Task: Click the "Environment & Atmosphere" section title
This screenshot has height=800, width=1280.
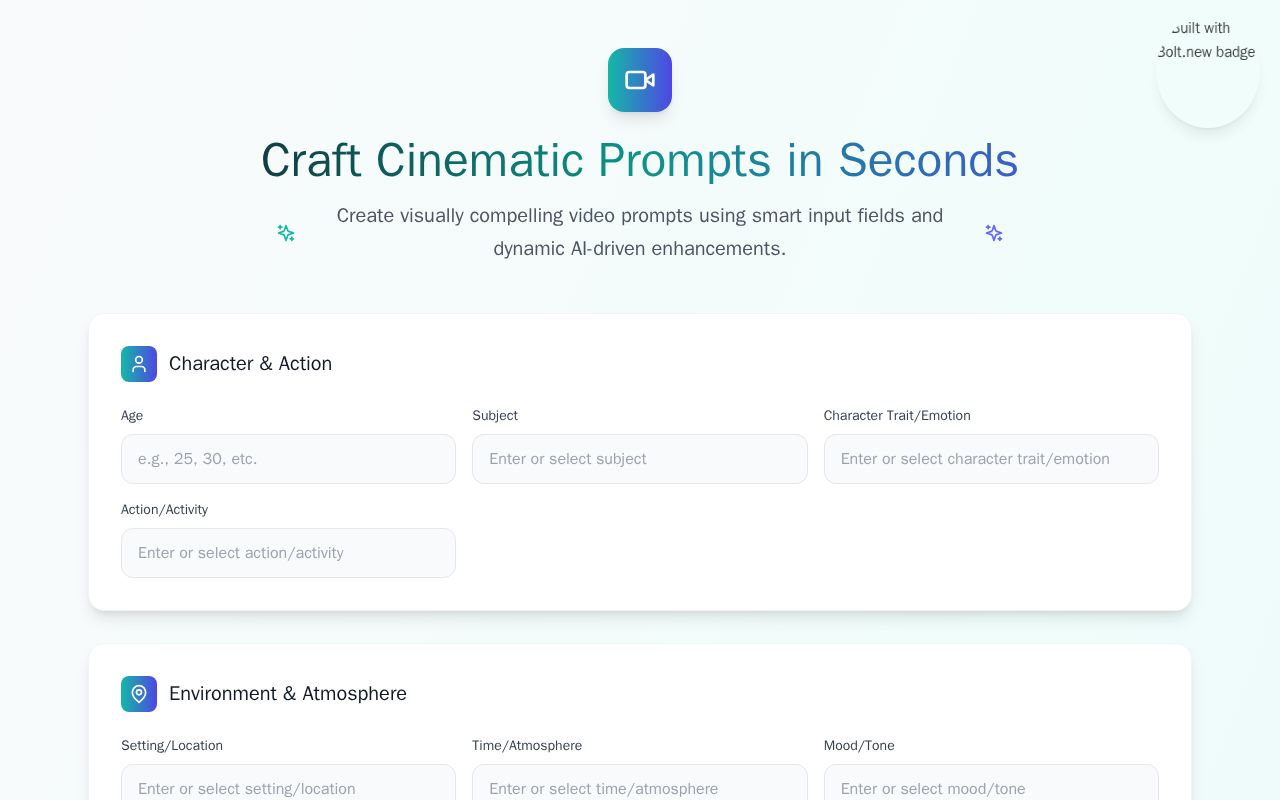Action: click(x=288, y=694)
